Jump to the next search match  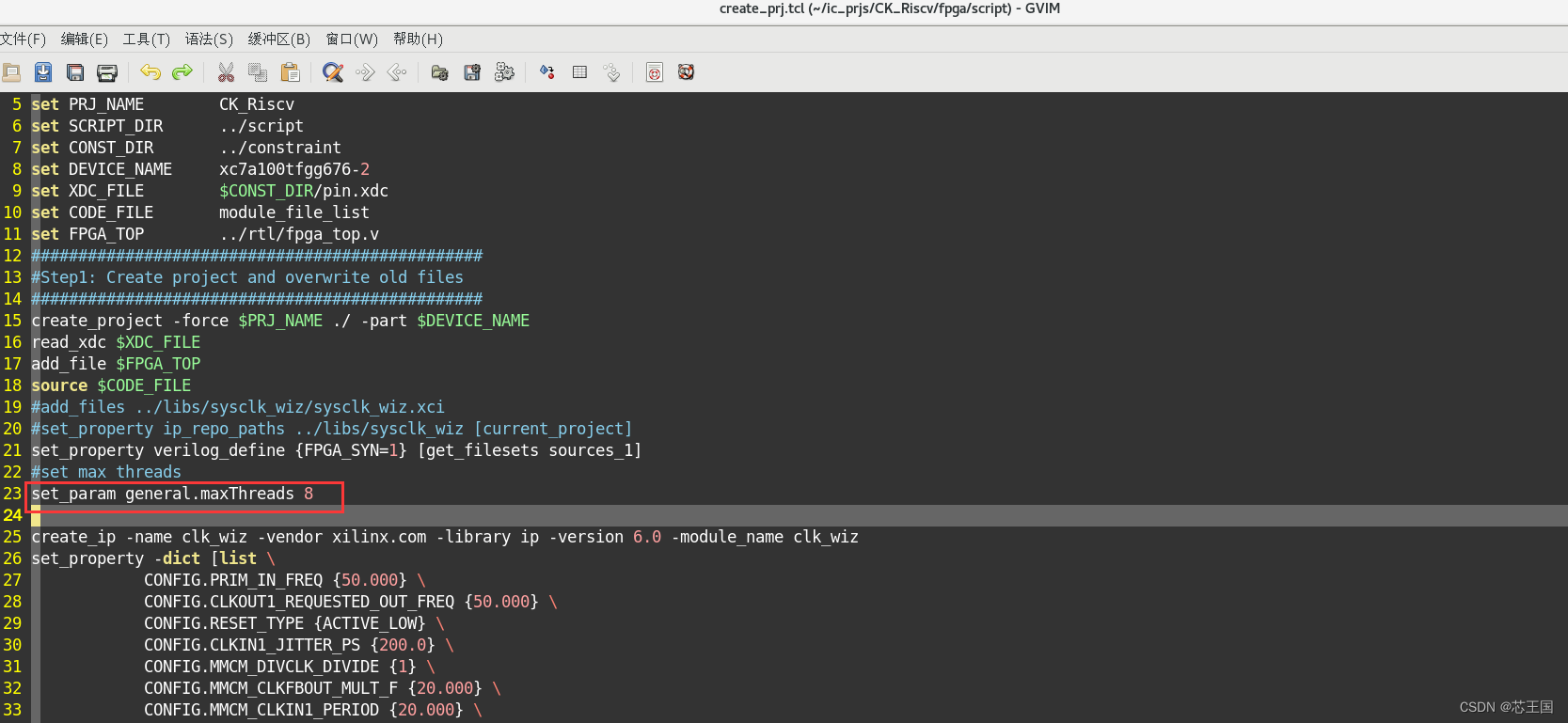[365, 72]
